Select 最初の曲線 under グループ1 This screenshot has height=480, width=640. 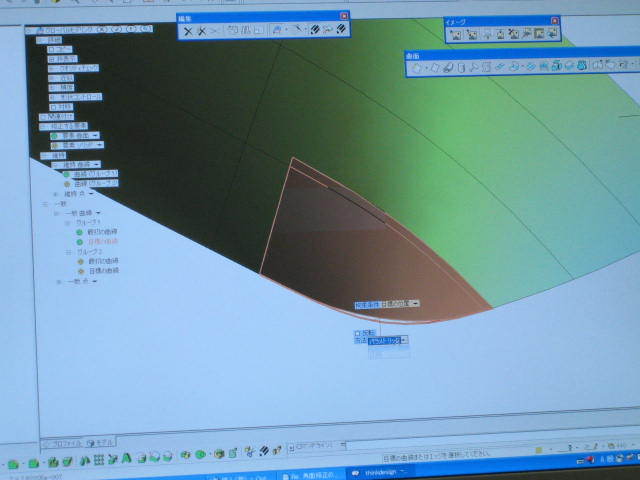click(x=98, y=232)
